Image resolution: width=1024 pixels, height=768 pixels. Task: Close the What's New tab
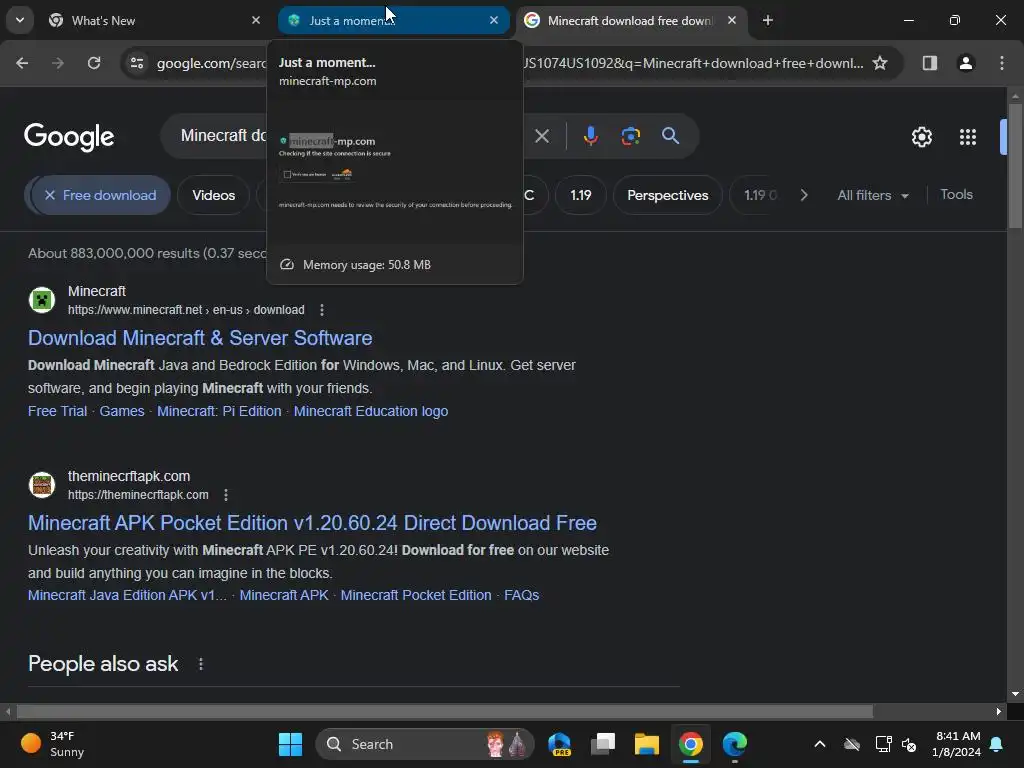pos(256,20)
